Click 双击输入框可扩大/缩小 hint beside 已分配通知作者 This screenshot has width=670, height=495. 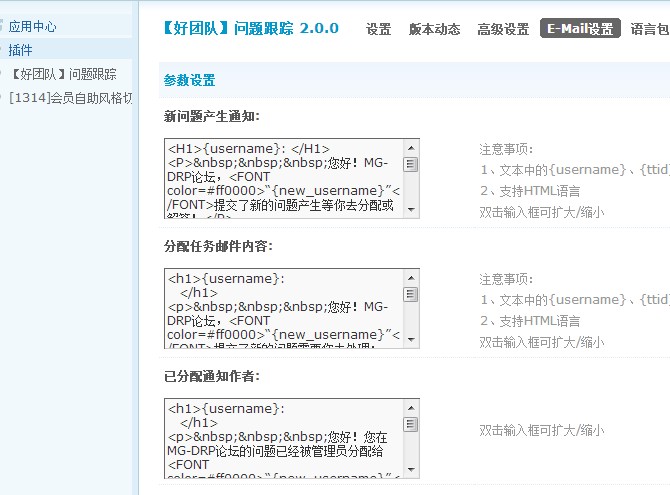(542, 430)
